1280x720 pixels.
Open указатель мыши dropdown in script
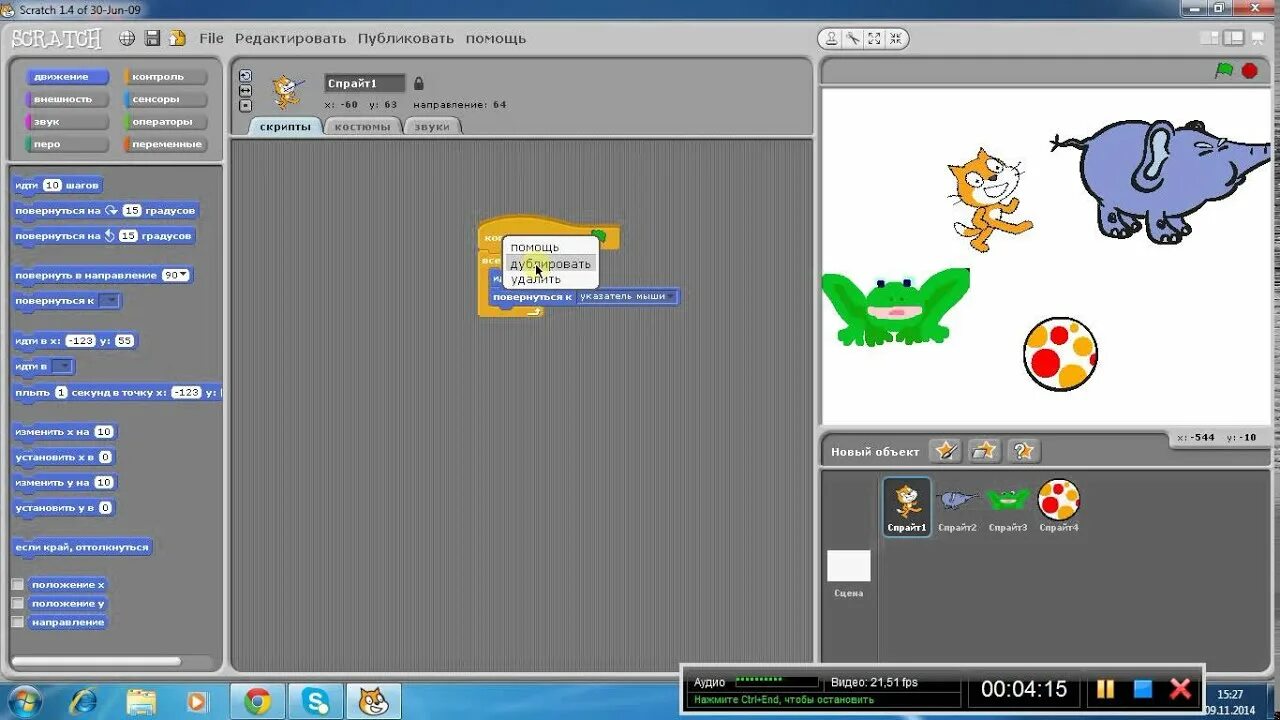[x=627, y=297]
